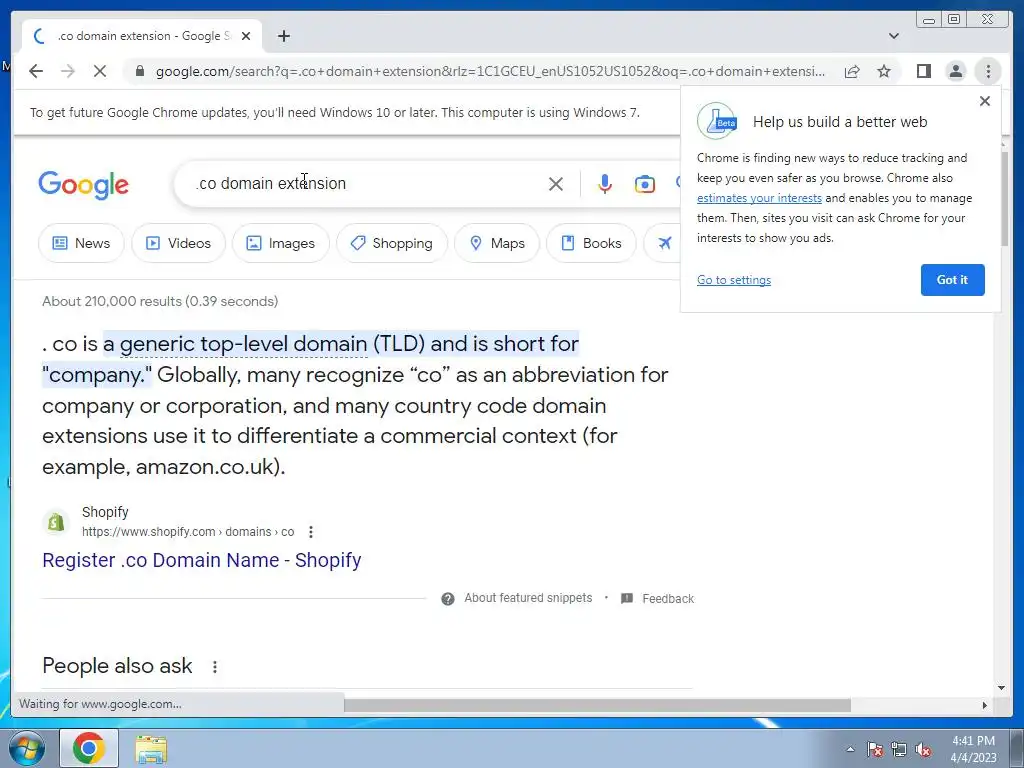This screenshot has width=1024, height=768.
Task: Select the text 'About 210,000 results'
Action: (112, 302)
